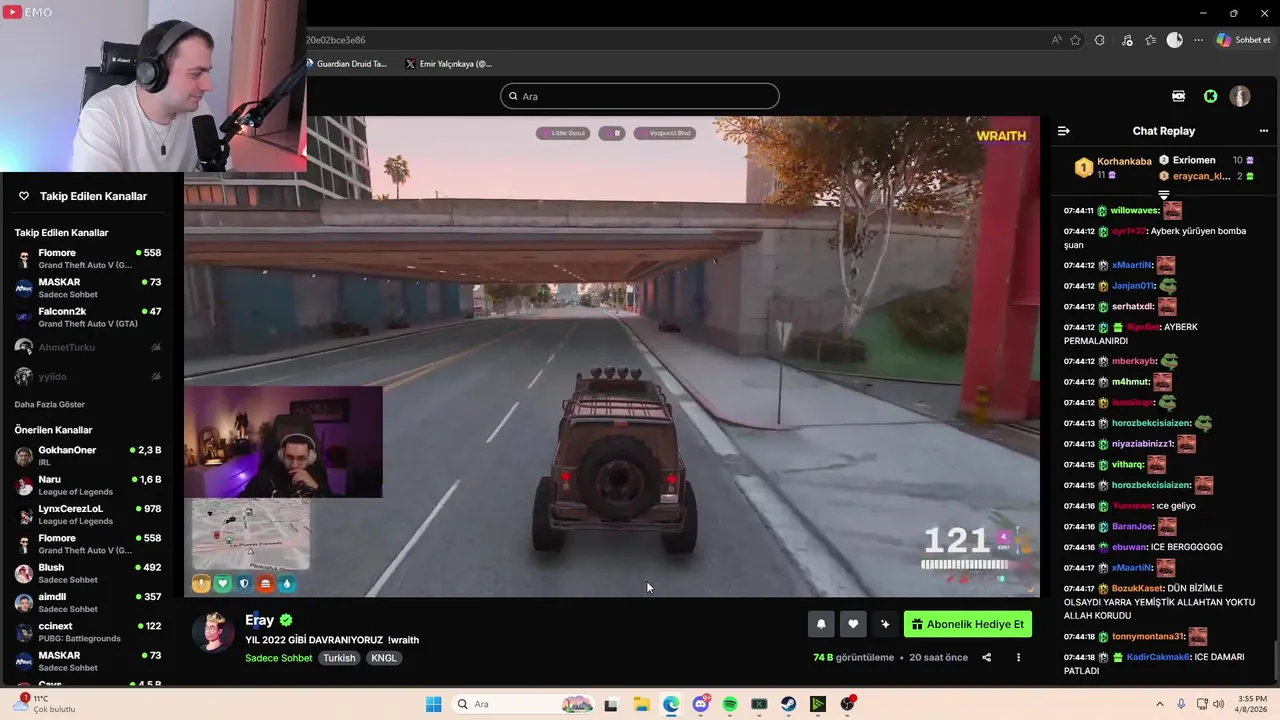Image resolution: width=1280 pixels, height=720 pixels.
Task: Select the KNGL tag
Action: coord(384,658)
